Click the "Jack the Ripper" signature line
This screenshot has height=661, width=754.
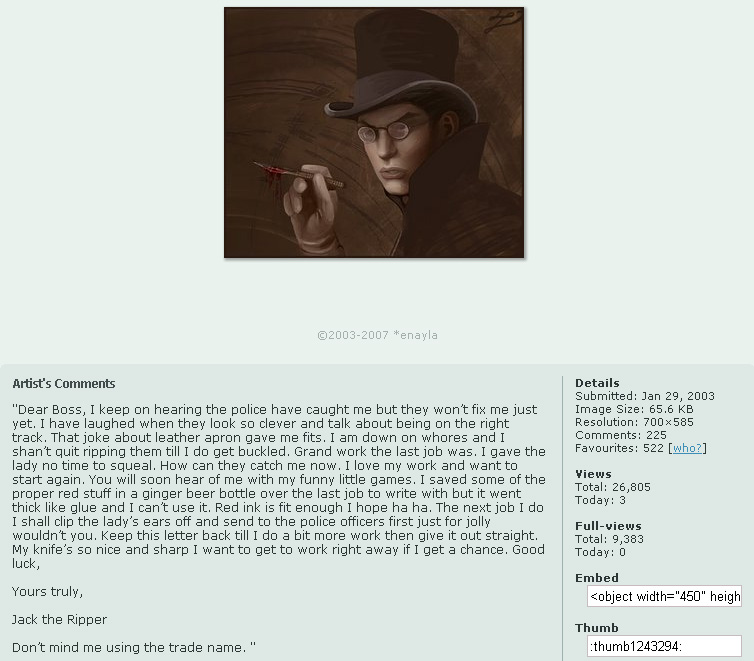tap(59, 619)
